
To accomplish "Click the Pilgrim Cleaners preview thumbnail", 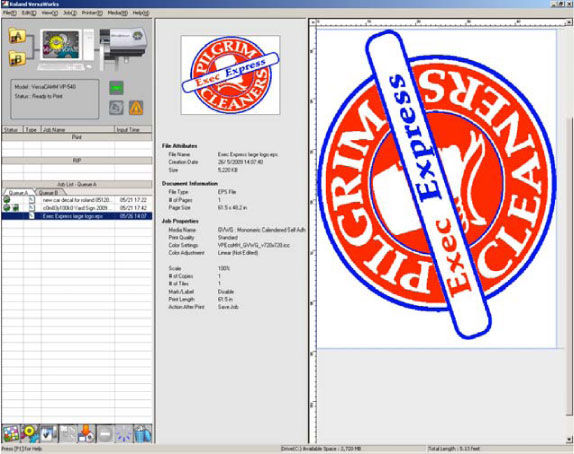I will (x=230, y=75).
